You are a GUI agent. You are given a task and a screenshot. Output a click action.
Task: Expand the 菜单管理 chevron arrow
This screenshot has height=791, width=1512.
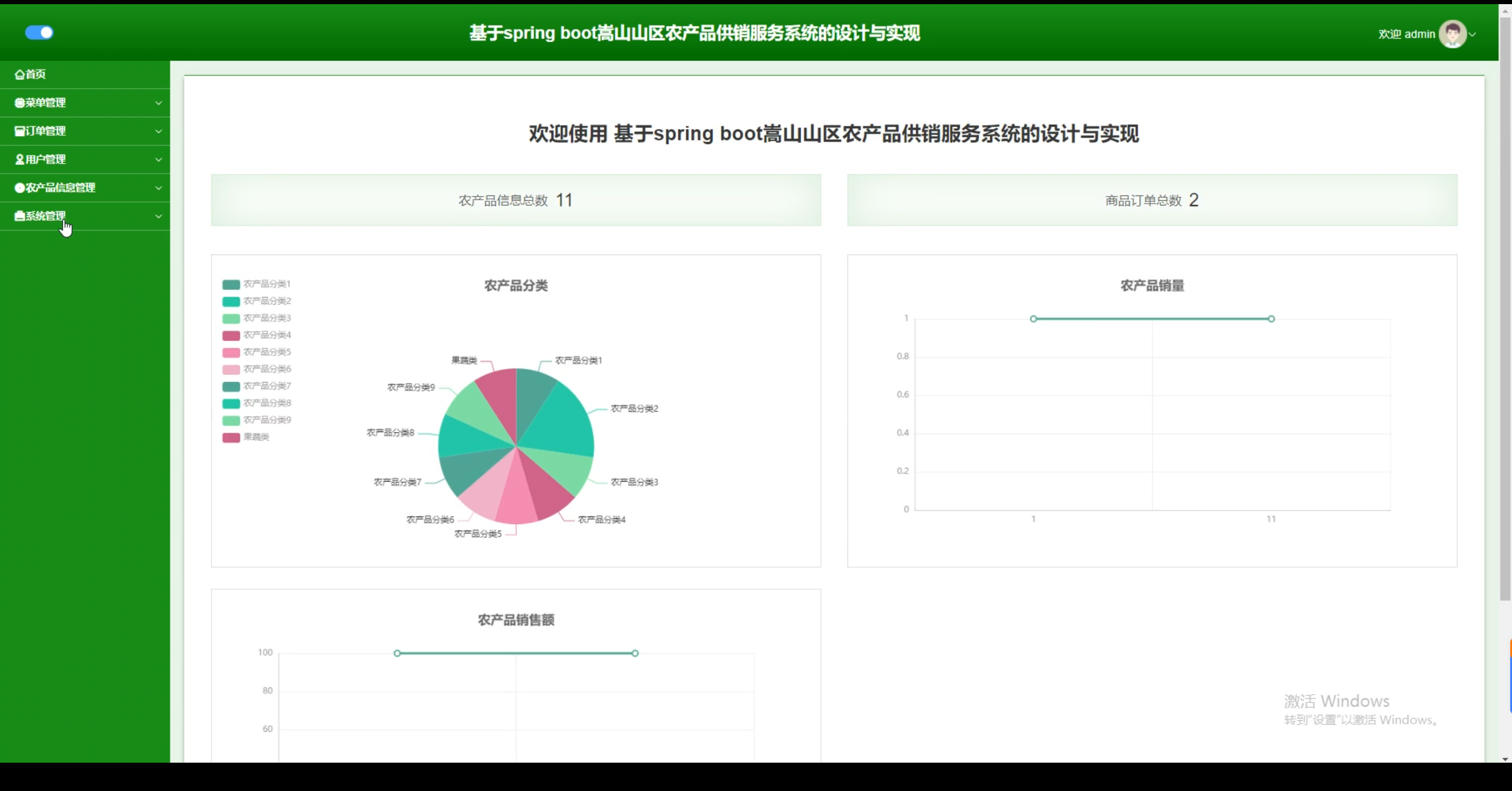click(x=158, y=103)
